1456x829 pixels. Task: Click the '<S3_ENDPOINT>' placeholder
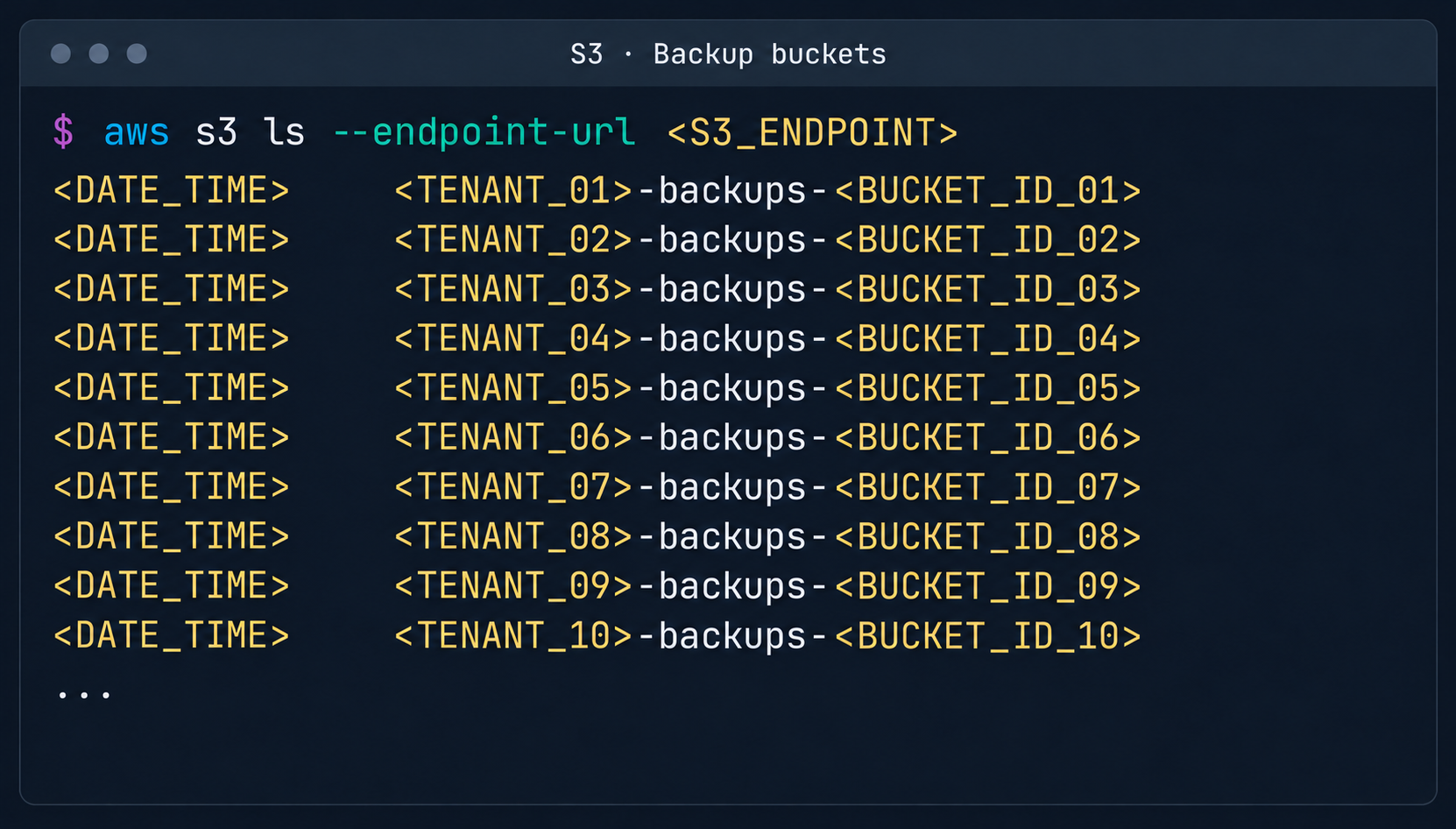(812, 133)
